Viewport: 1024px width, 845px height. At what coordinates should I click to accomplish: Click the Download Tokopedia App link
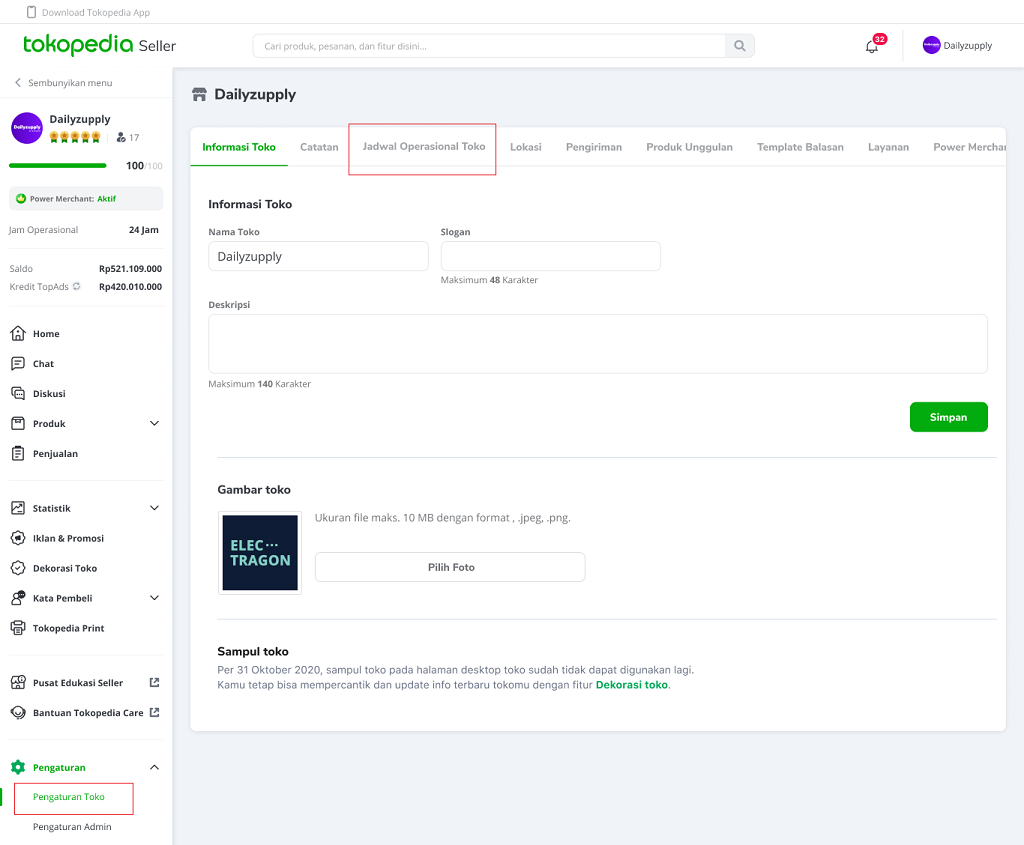(x=96, y=12)
